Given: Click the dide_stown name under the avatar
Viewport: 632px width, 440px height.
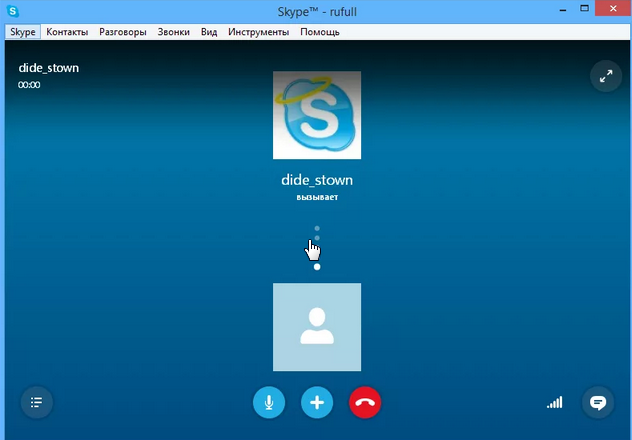Looking at the screenshot, I should [317, 180].
